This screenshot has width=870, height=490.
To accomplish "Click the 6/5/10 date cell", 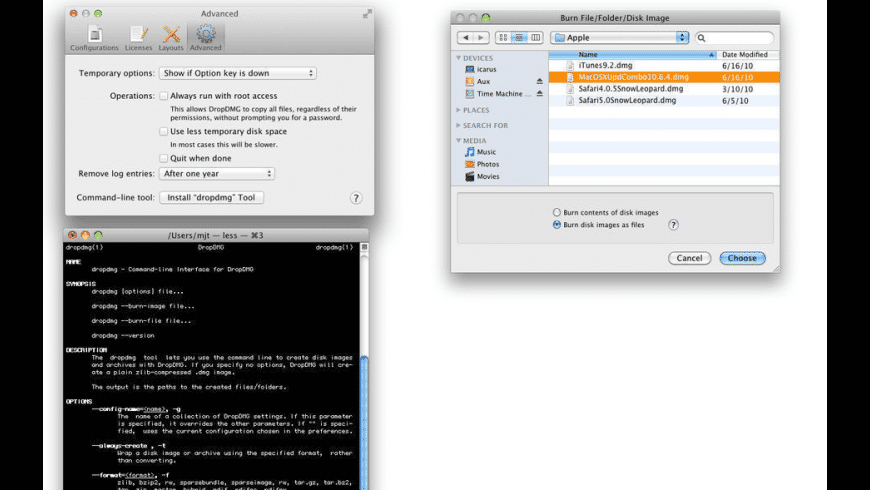I will click(x=735, y=101).
